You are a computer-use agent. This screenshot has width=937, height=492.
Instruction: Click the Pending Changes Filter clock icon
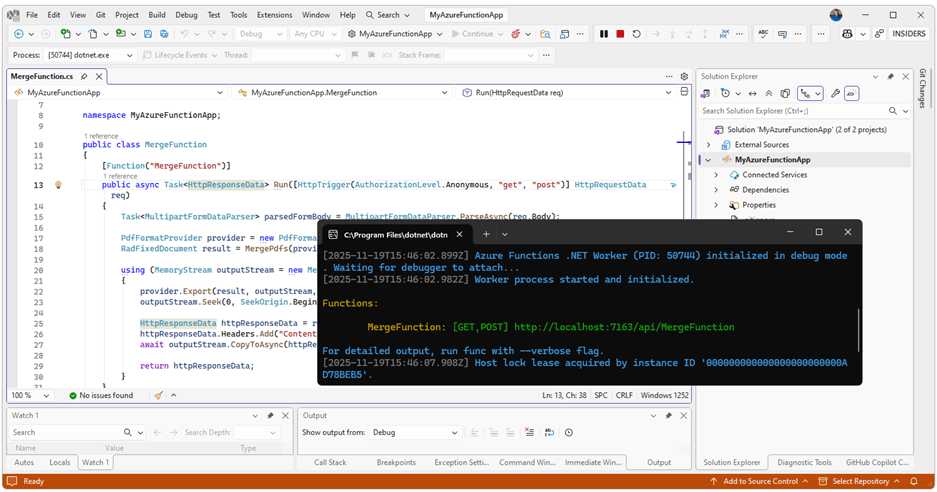point(725,93)
